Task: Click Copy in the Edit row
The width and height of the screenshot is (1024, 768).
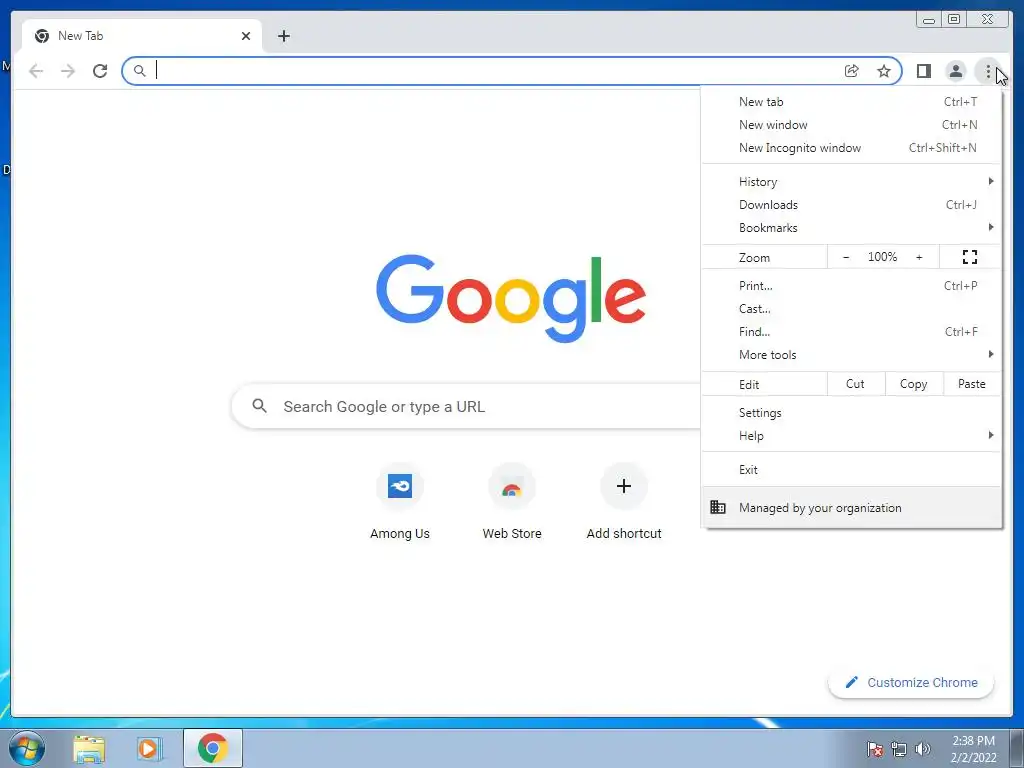Action: tap(914, 384)
